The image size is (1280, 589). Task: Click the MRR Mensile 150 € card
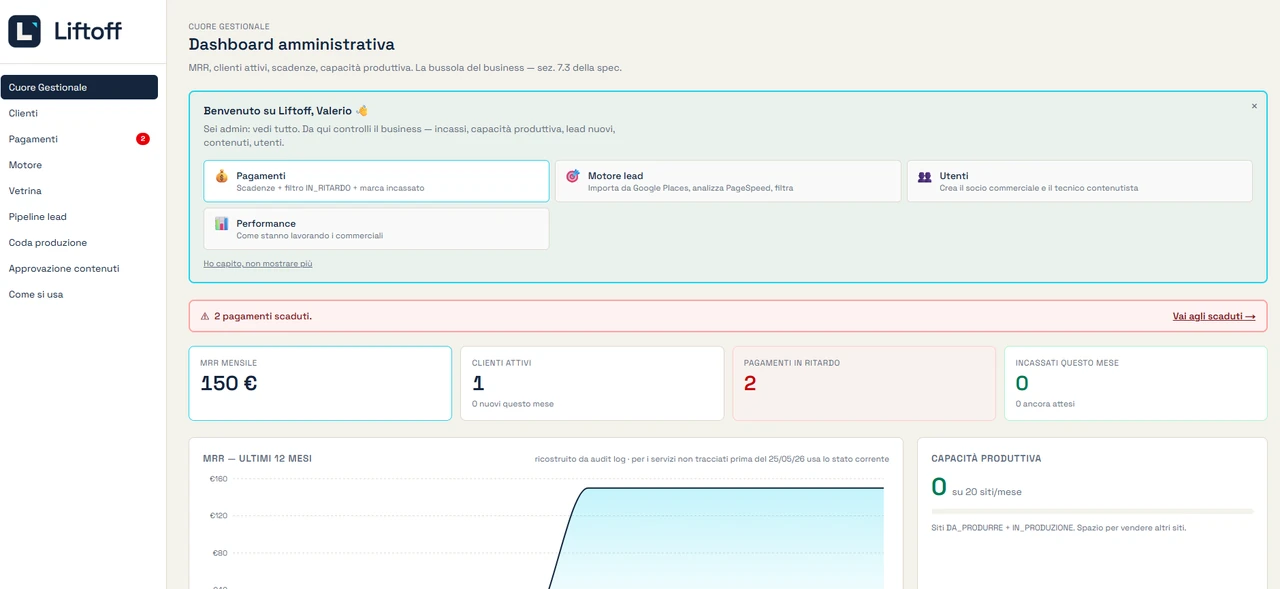pyautogui.click(x=320, y=383)
